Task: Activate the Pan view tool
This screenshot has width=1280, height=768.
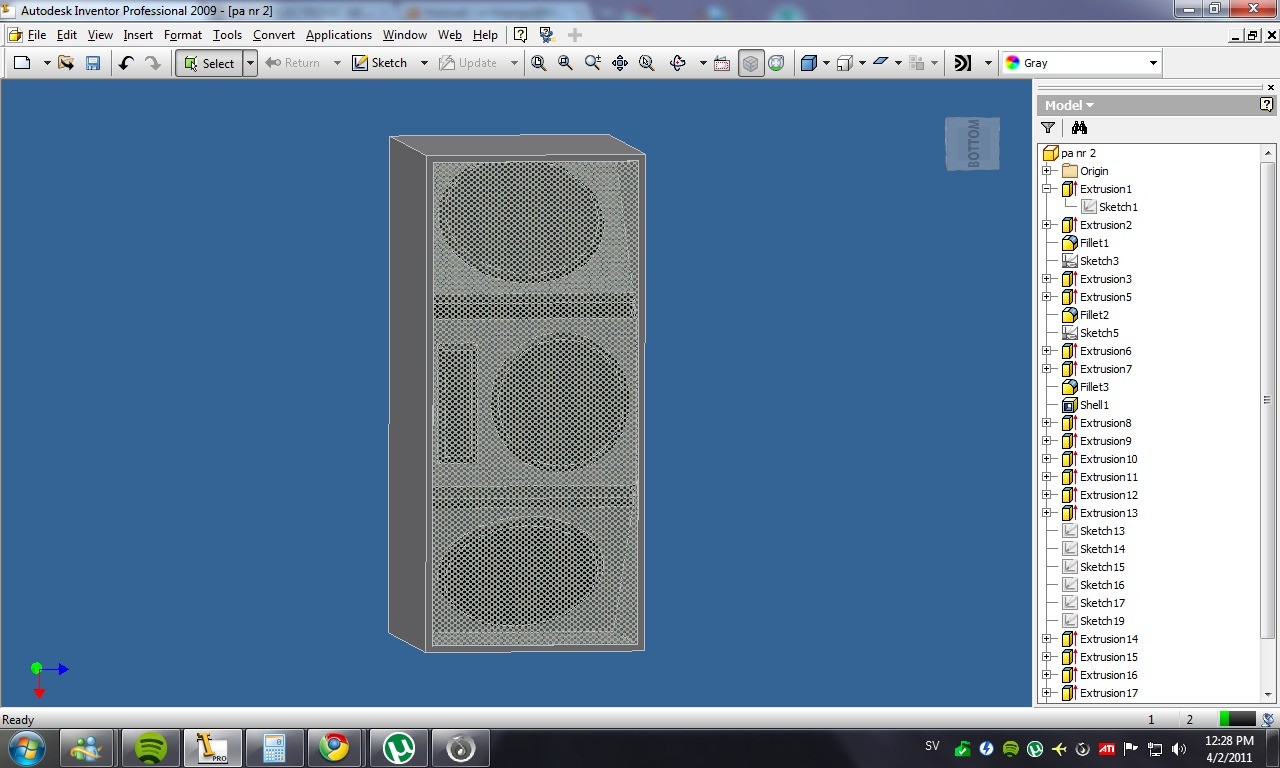Action: pos(620,63)
